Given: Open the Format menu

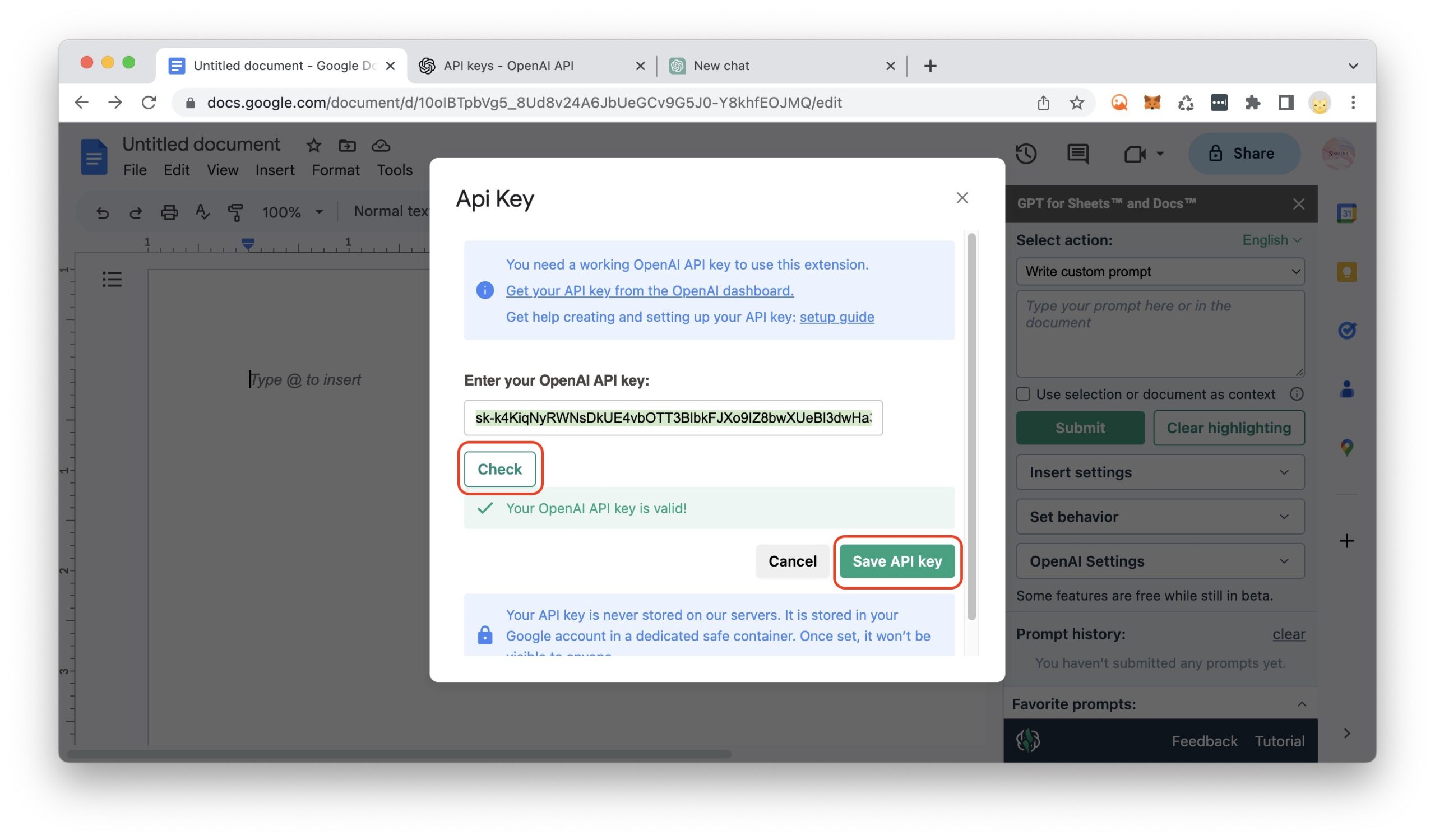Looking at the screenshot, I should [335, 170].
